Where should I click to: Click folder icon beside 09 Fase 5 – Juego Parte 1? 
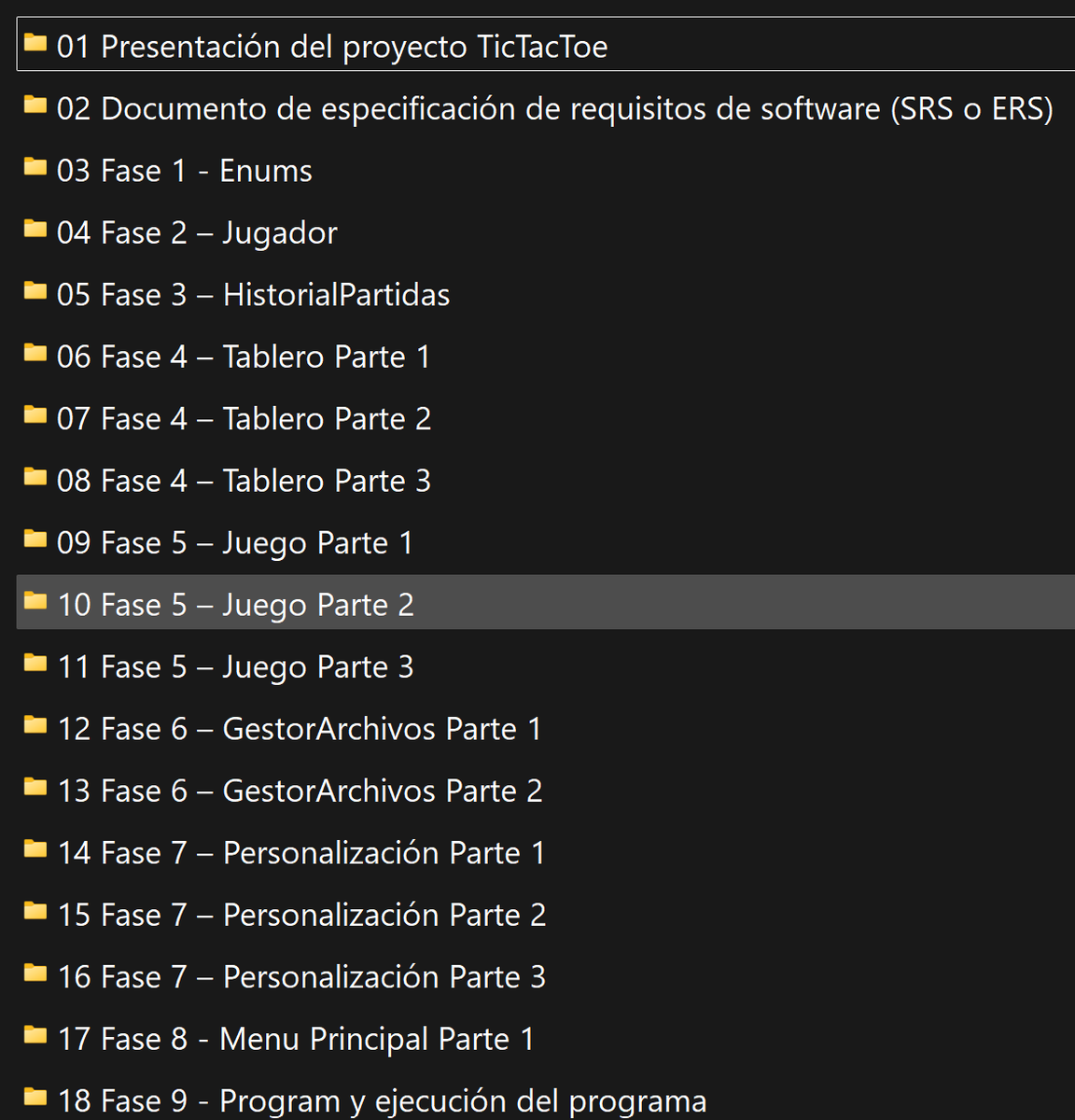tap(35, 539)
